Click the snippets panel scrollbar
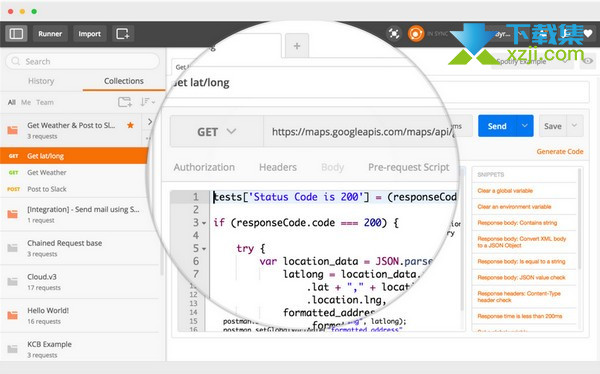Viewport: 600px width, 374px height. click(579, 218)
